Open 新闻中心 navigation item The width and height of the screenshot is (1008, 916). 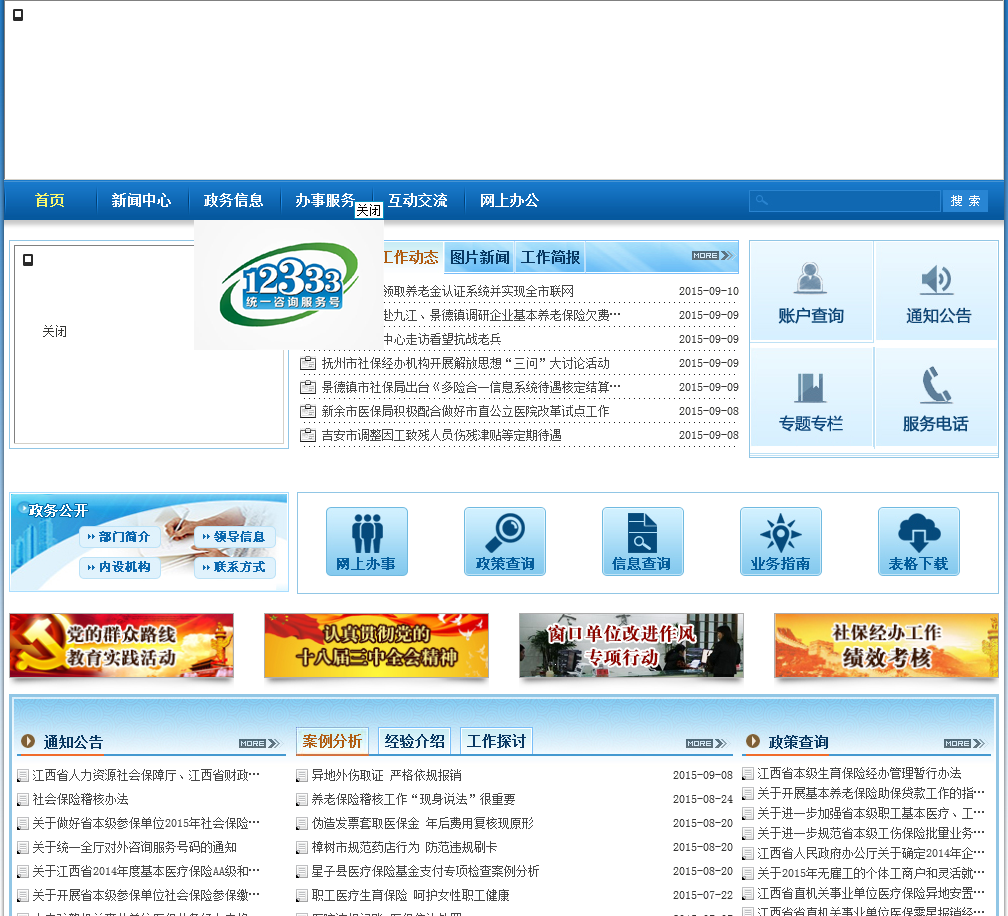click(141, 201)
